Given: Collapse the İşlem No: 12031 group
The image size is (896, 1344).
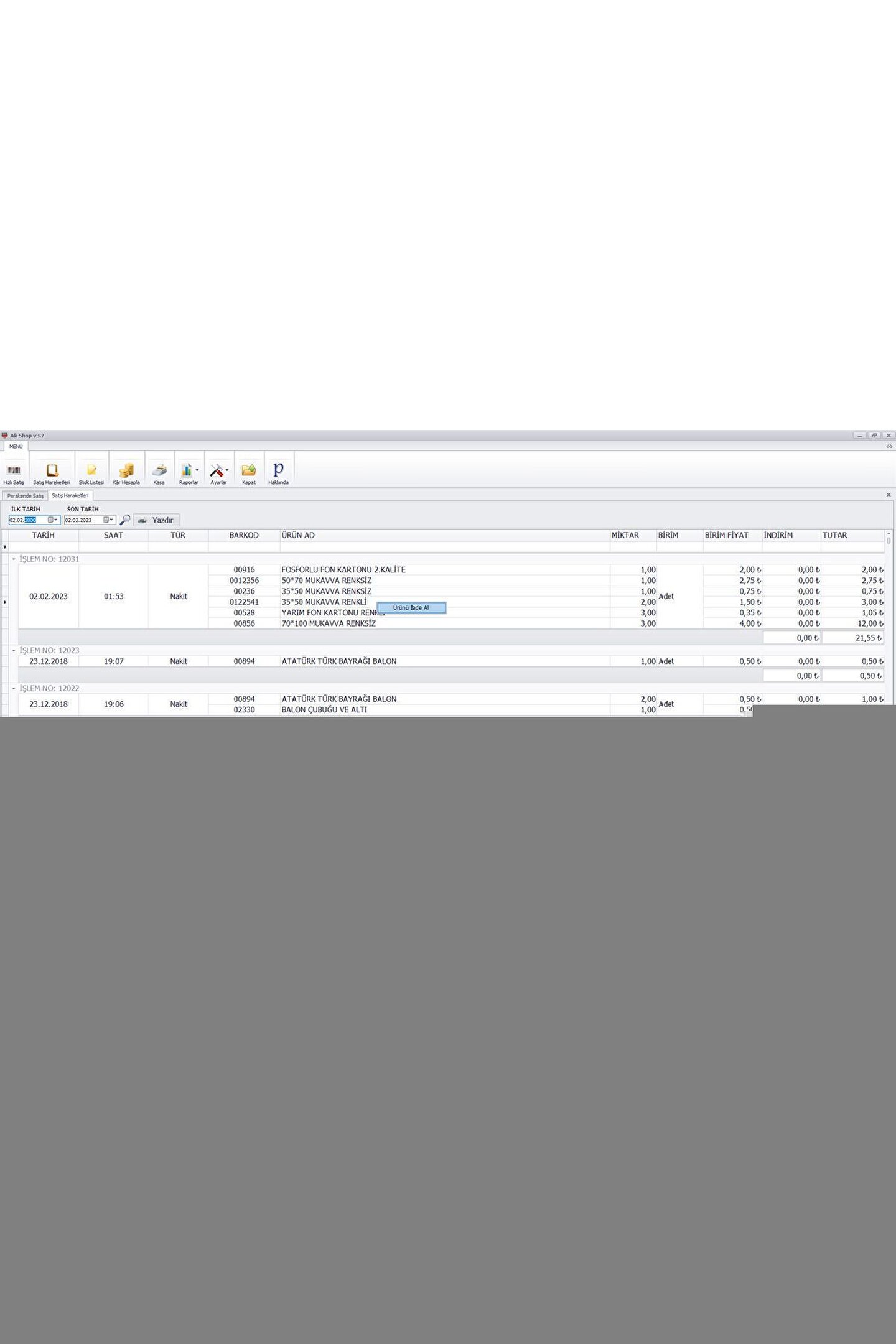Looking at the screenshot, I should [14, 559].
